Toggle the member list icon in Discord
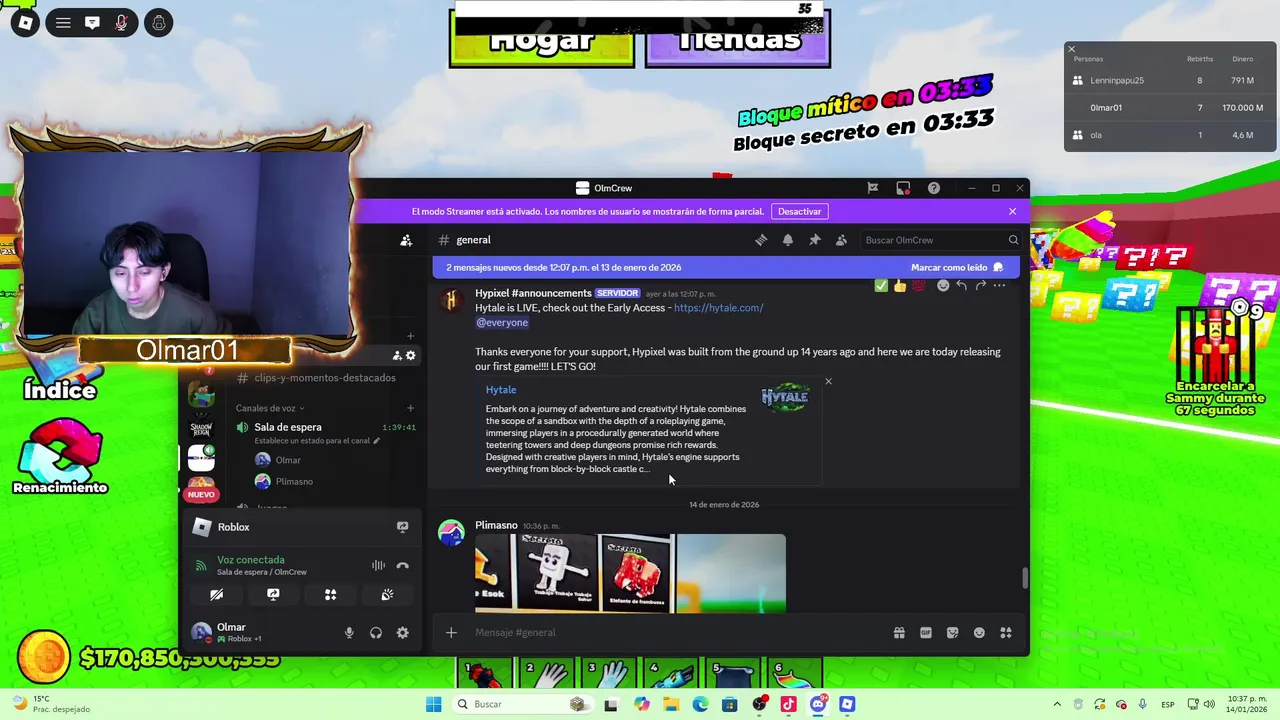1280x720 pixels. 841,240
